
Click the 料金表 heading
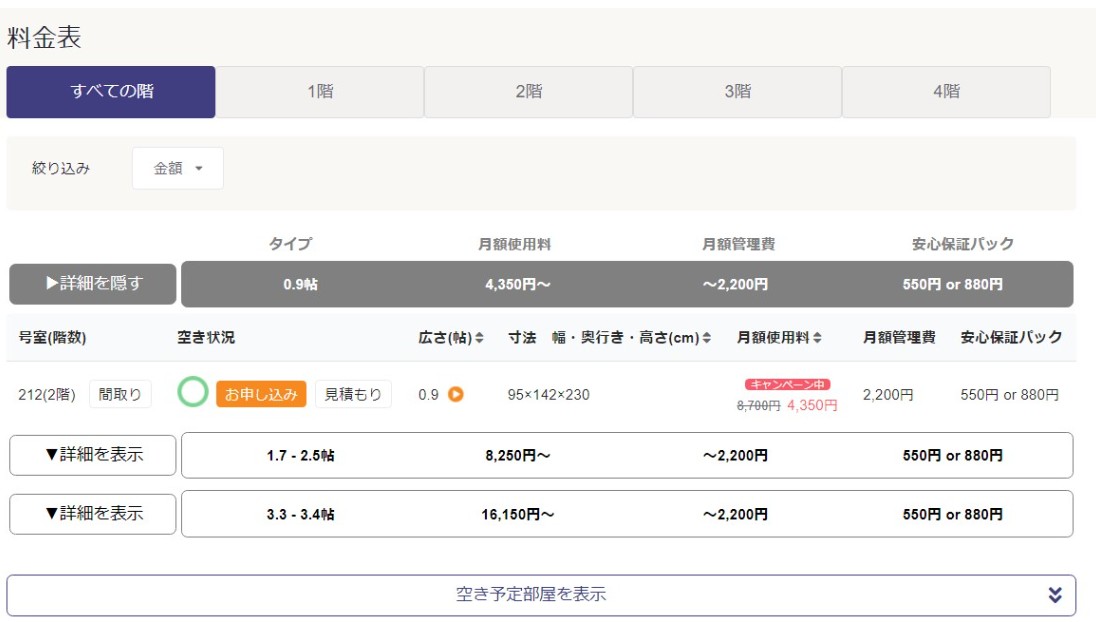point(44,37)
